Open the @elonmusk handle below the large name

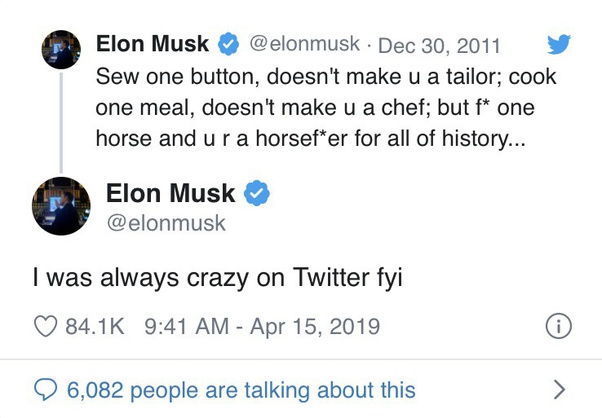[x=166, y=223]
